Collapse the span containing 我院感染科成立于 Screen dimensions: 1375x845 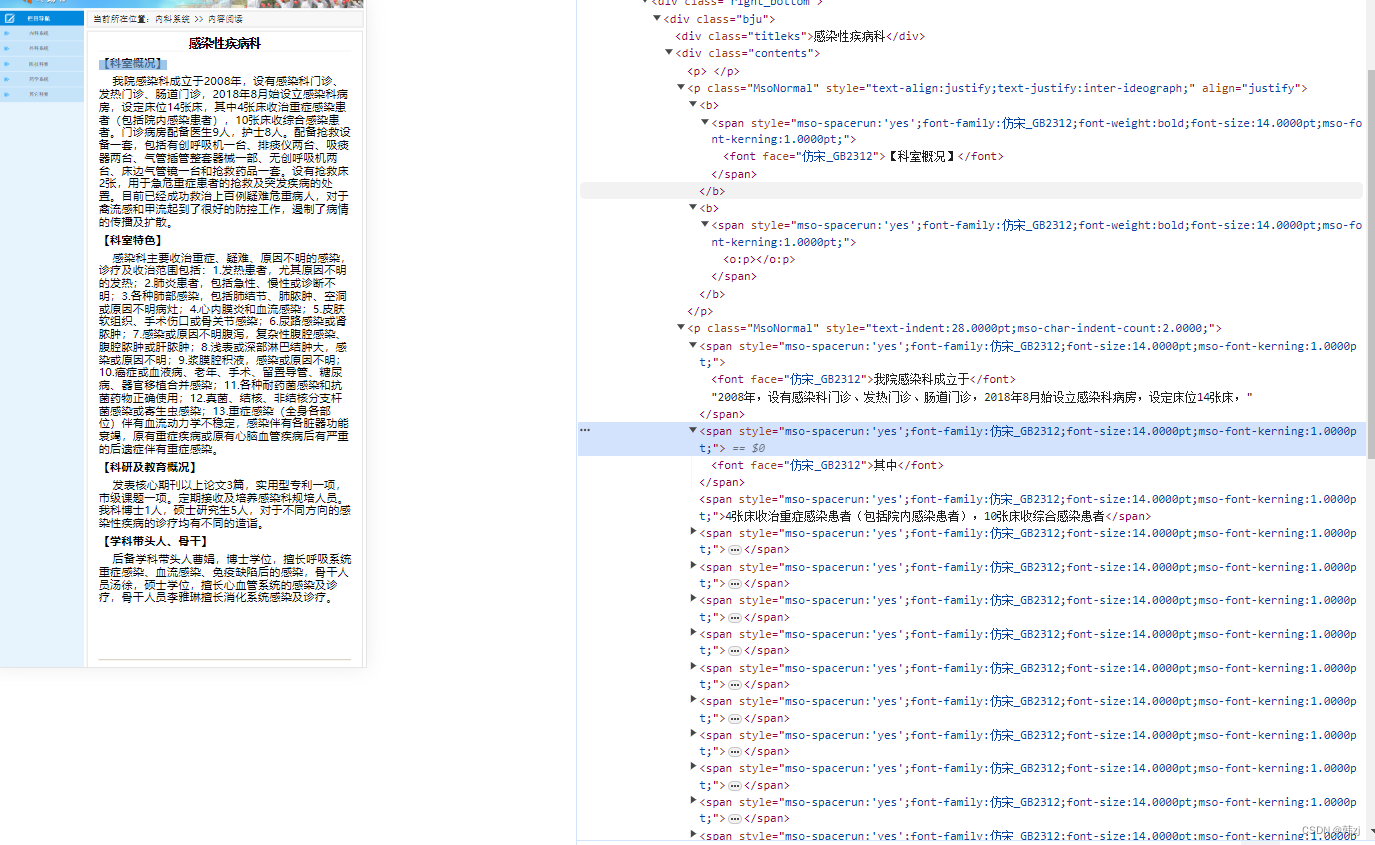(693, 346)
